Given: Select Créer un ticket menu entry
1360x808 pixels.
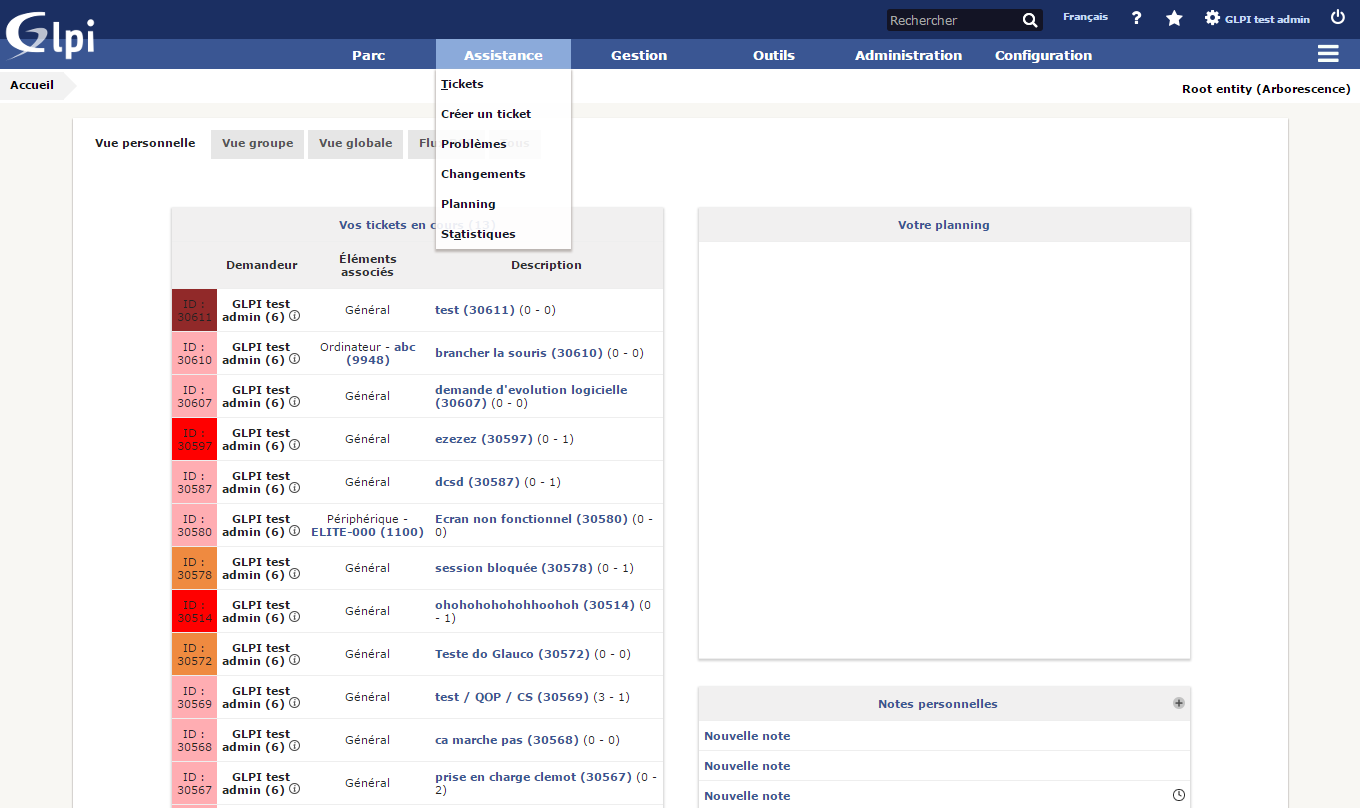Looking at the screenshot, I should [x=486, y=114].
